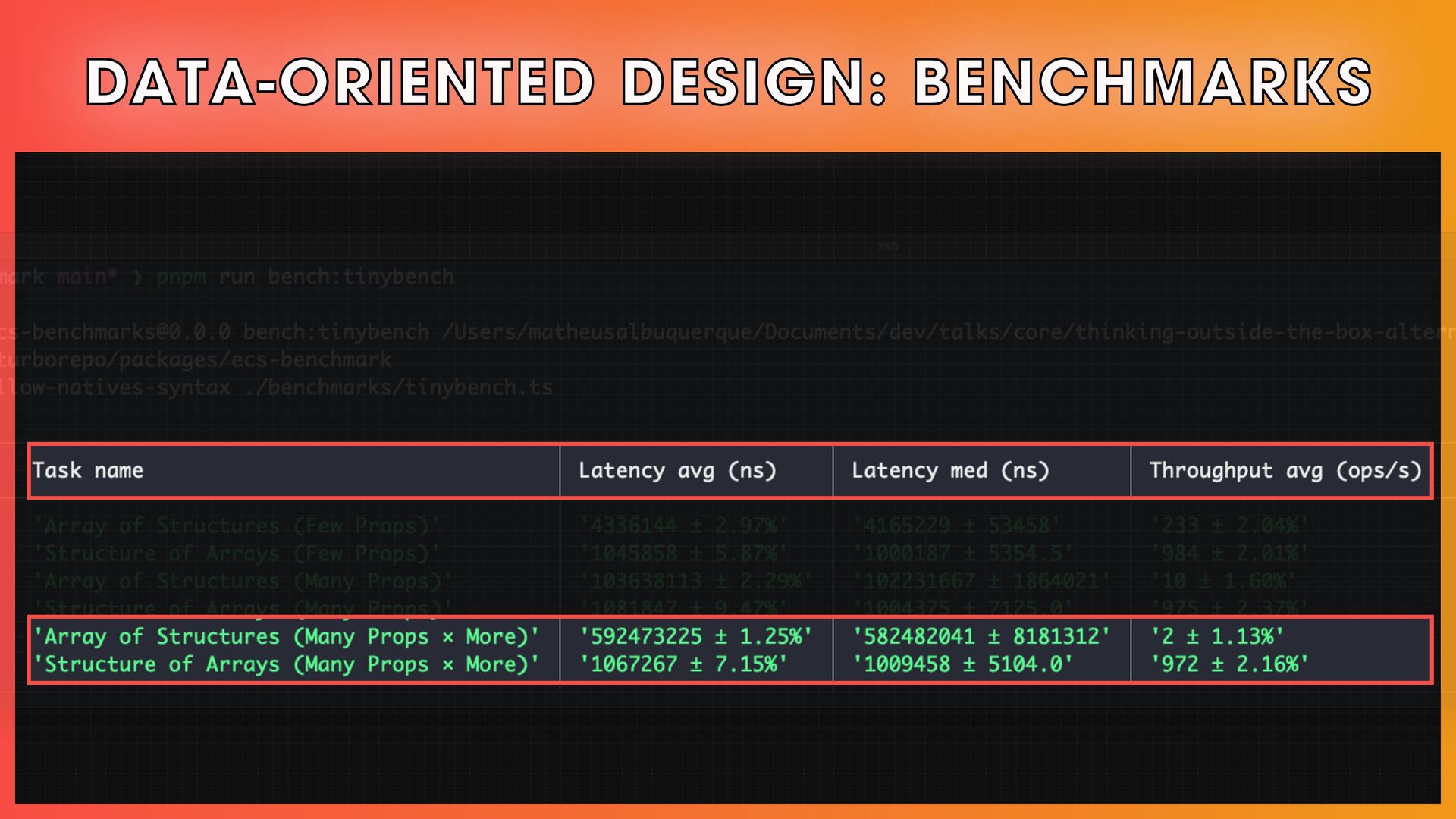
Task: Click median value '1009458 ± 5104.0'
Action: point(962,664)
